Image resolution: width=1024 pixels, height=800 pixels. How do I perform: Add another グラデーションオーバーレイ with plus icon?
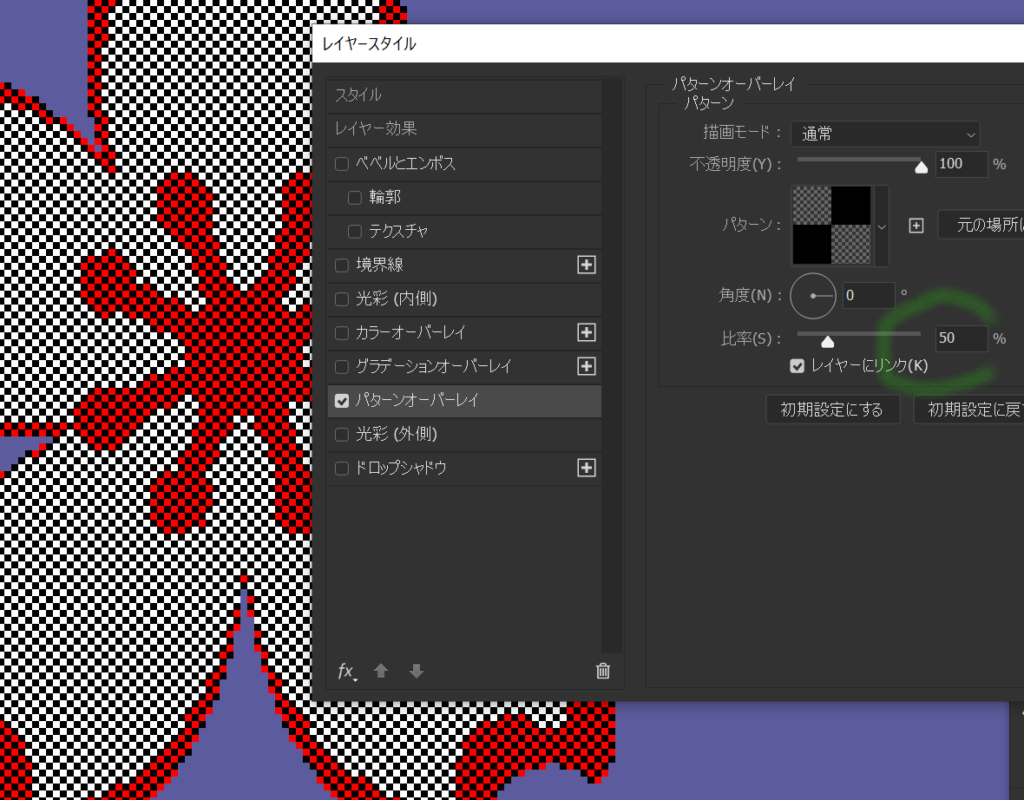point(587,366)
